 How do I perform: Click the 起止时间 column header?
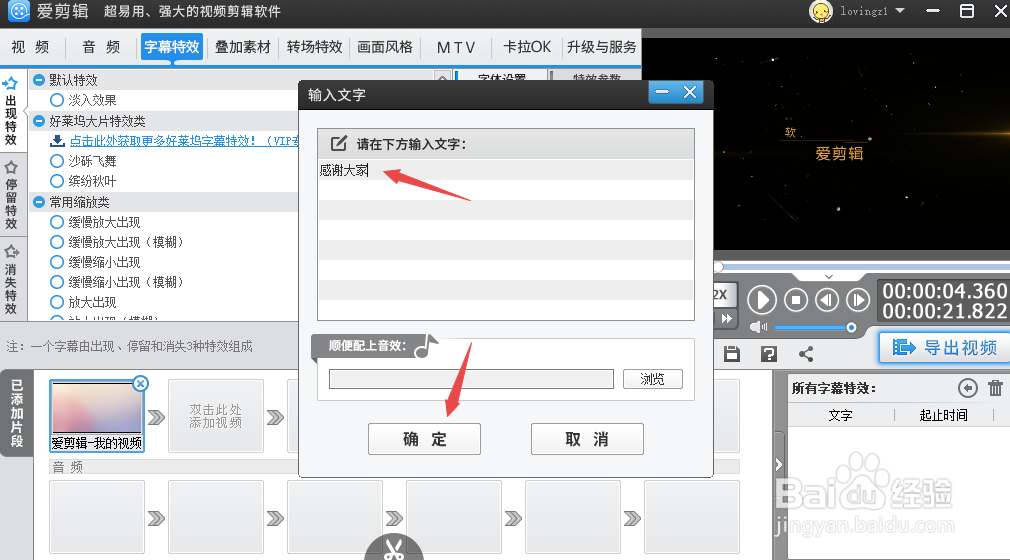click(944, 415)
